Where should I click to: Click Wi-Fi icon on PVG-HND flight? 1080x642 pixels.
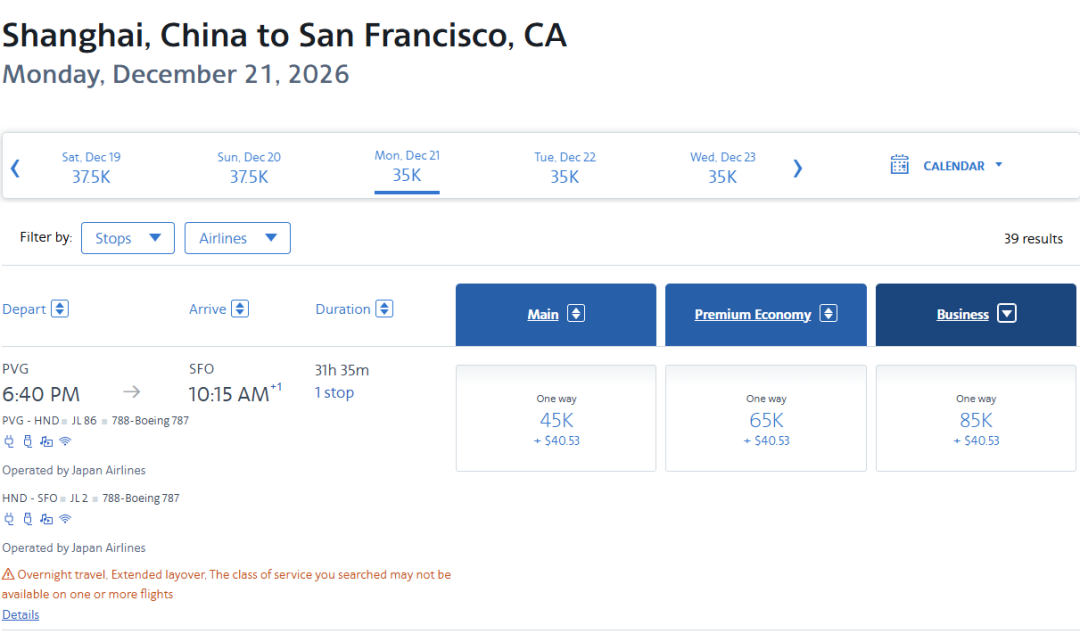pos(65,441)
